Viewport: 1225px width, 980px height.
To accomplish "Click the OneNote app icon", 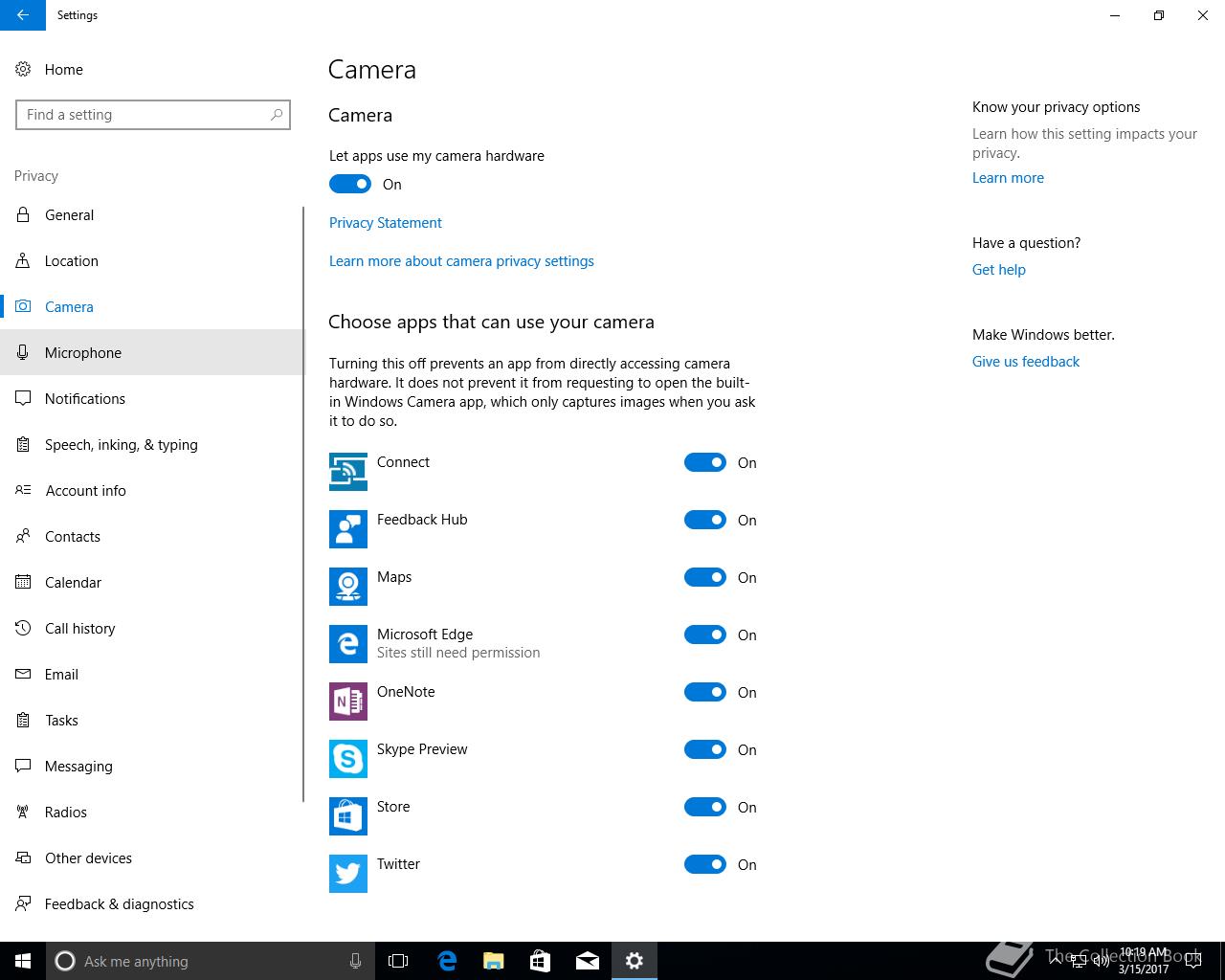I will click(348, 702).
